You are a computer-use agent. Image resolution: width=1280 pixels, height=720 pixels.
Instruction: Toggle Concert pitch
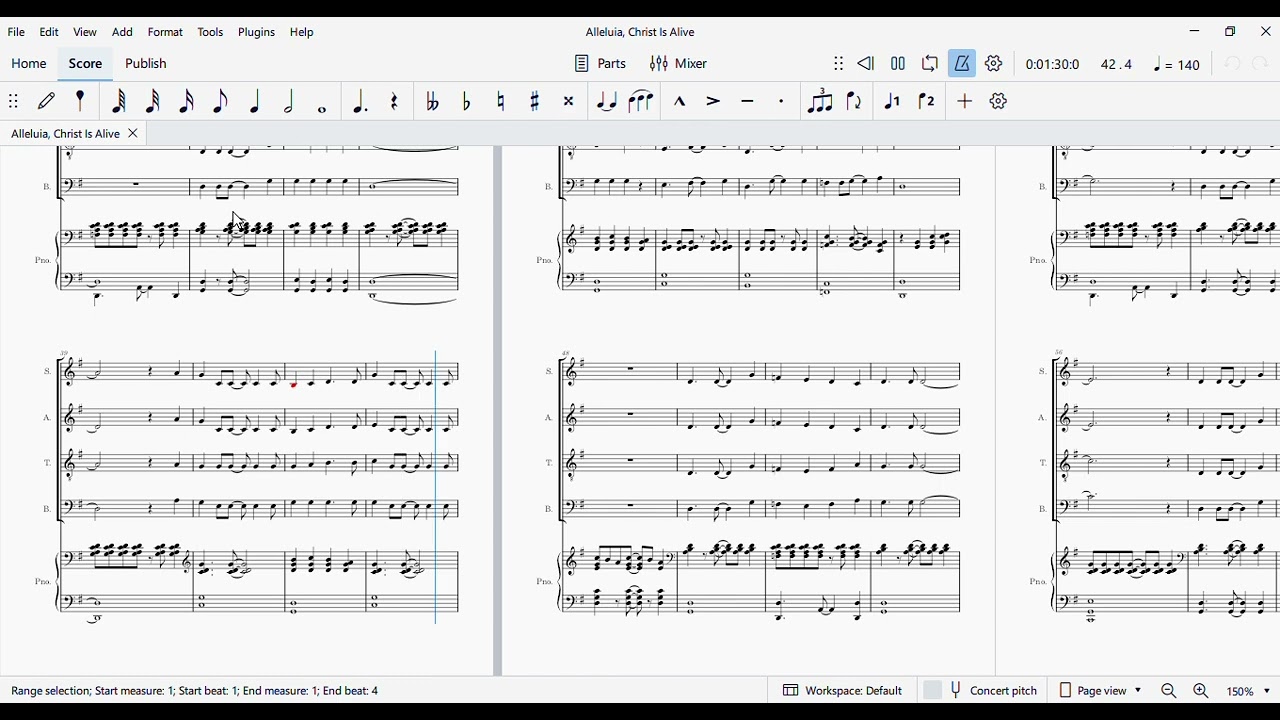pyautogui.click(x=982, y=691)
